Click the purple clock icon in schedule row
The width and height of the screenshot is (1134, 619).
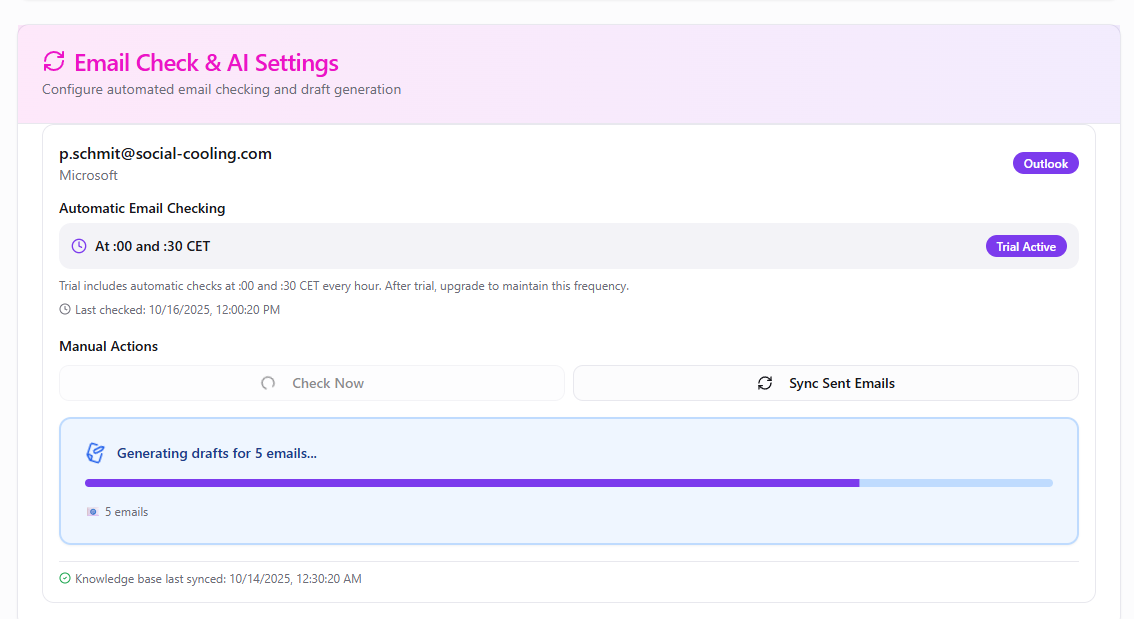click(x=79, y=246)
